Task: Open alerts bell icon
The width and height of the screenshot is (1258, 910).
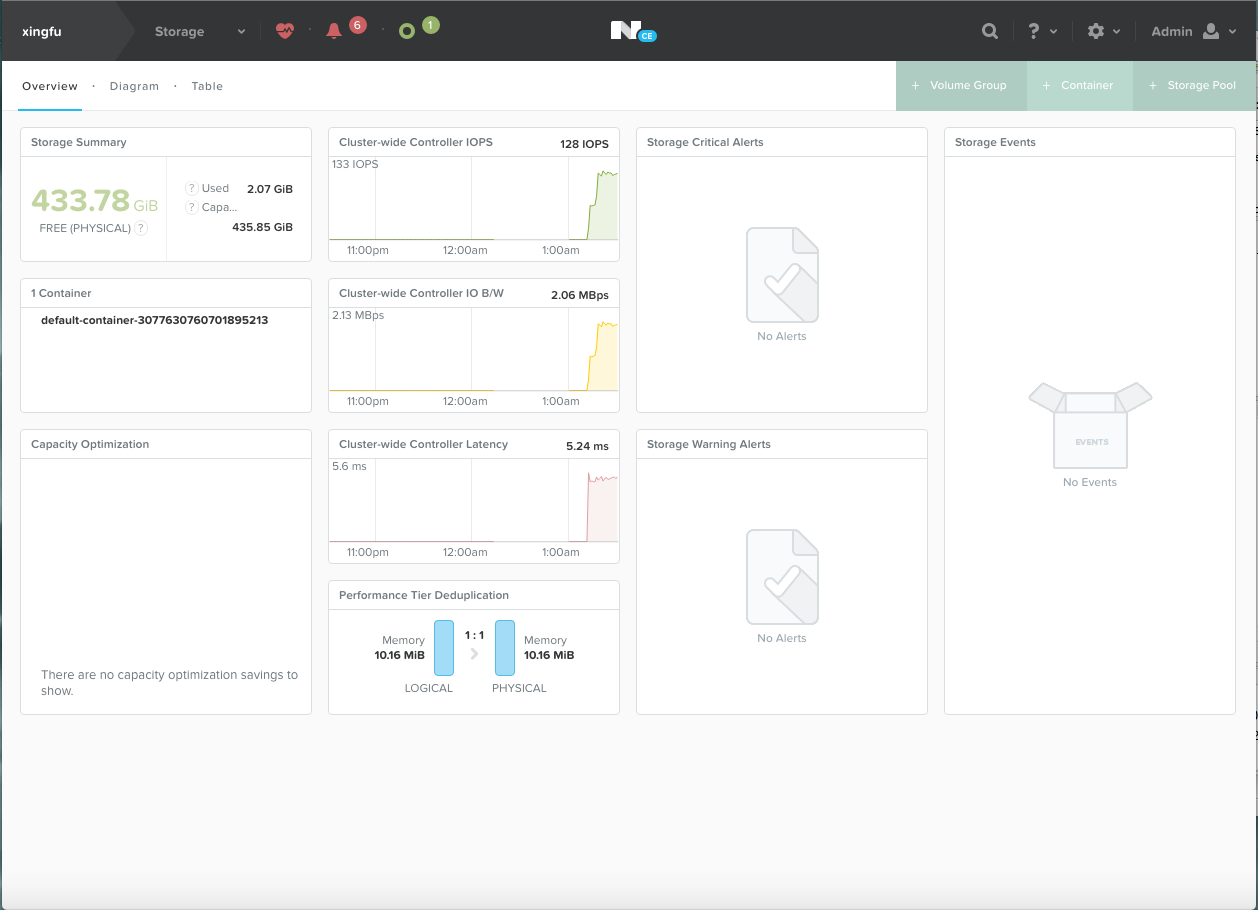Action: pos(334,31)
